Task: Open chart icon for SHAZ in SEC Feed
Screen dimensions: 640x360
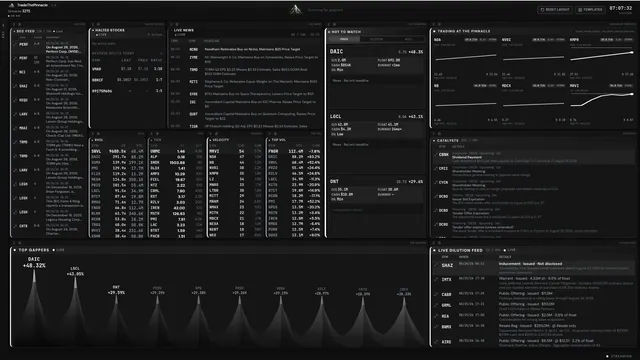Action: (x=15, y=86)
